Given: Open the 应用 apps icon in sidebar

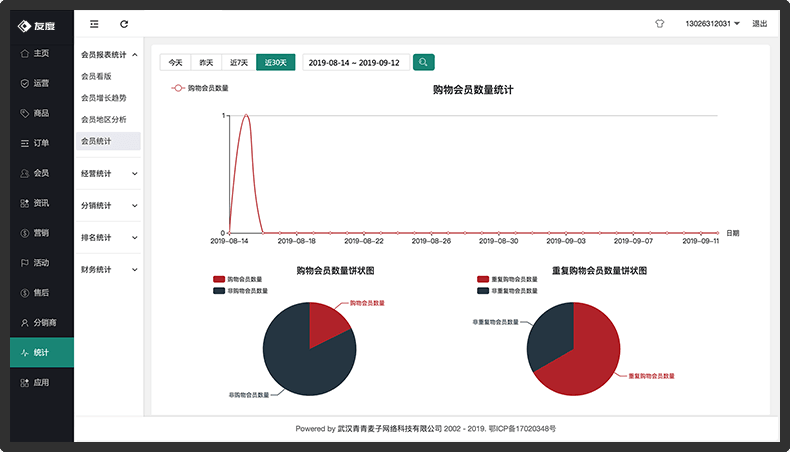Looking at the screenshot, I should click(24, 383).
